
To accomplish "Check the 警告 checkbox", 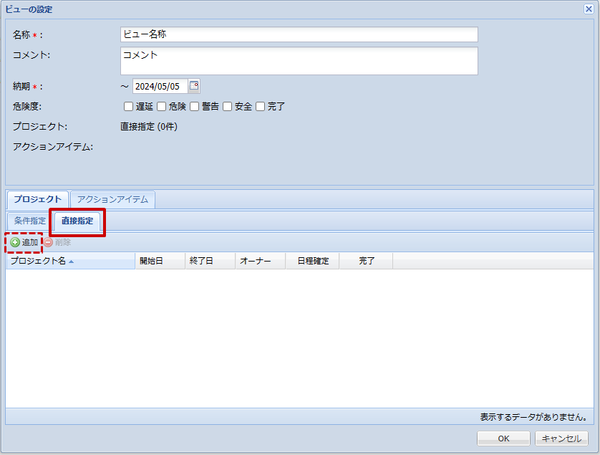I will click(194, 106).
